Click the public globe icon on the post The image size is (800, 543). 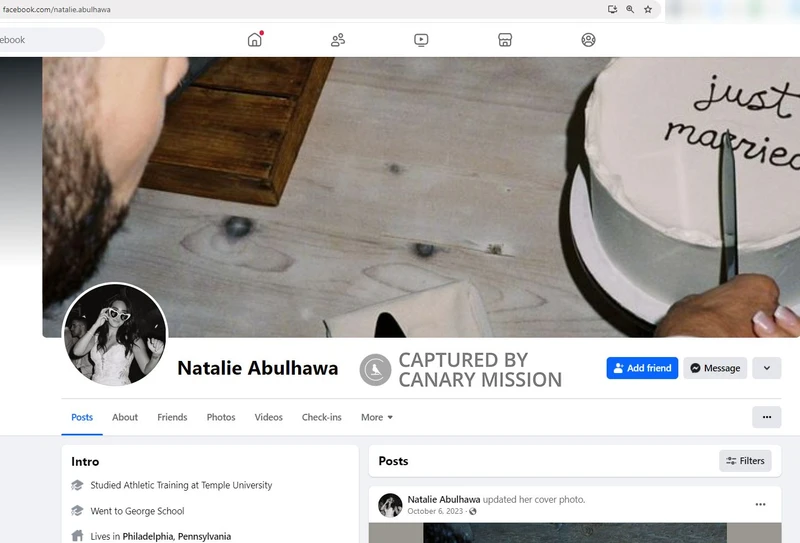click(x=473, y=511)
